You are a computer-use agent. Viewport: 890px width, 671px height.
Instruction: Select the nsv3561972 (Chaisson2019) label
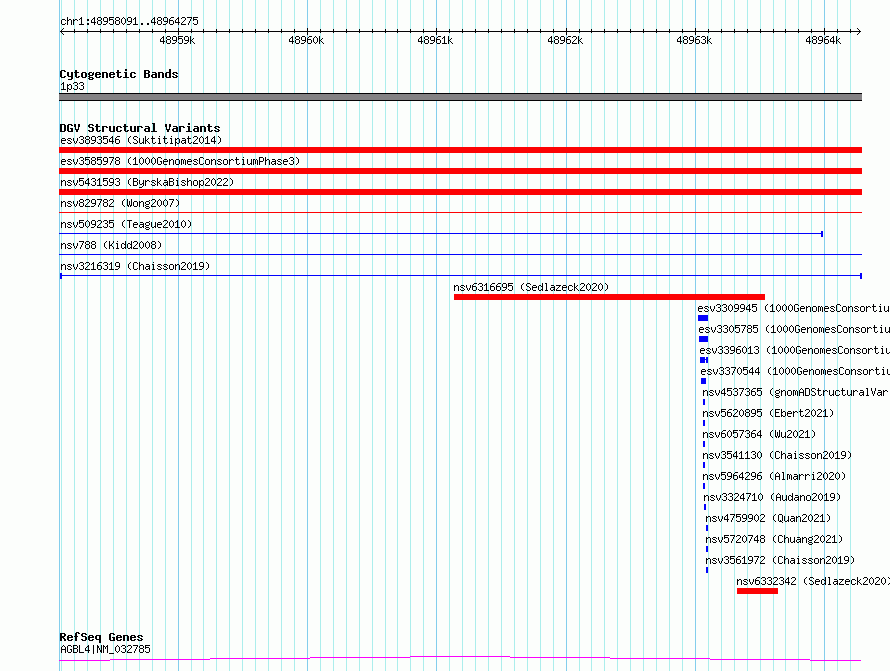click(780, 560)
